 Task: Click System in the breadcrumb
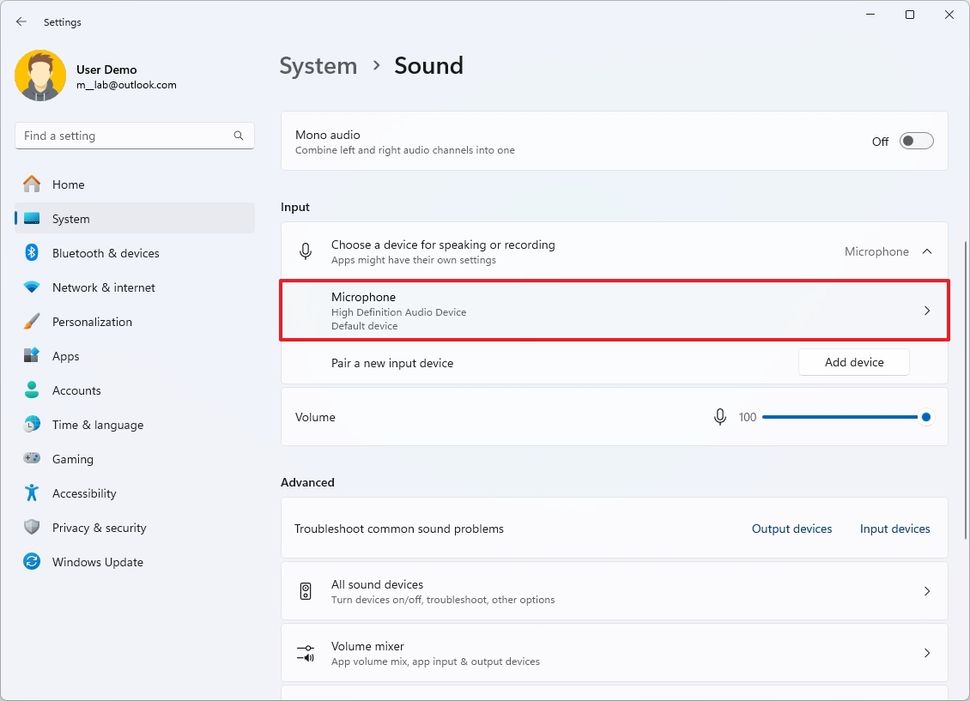click(x=318, y=66)
